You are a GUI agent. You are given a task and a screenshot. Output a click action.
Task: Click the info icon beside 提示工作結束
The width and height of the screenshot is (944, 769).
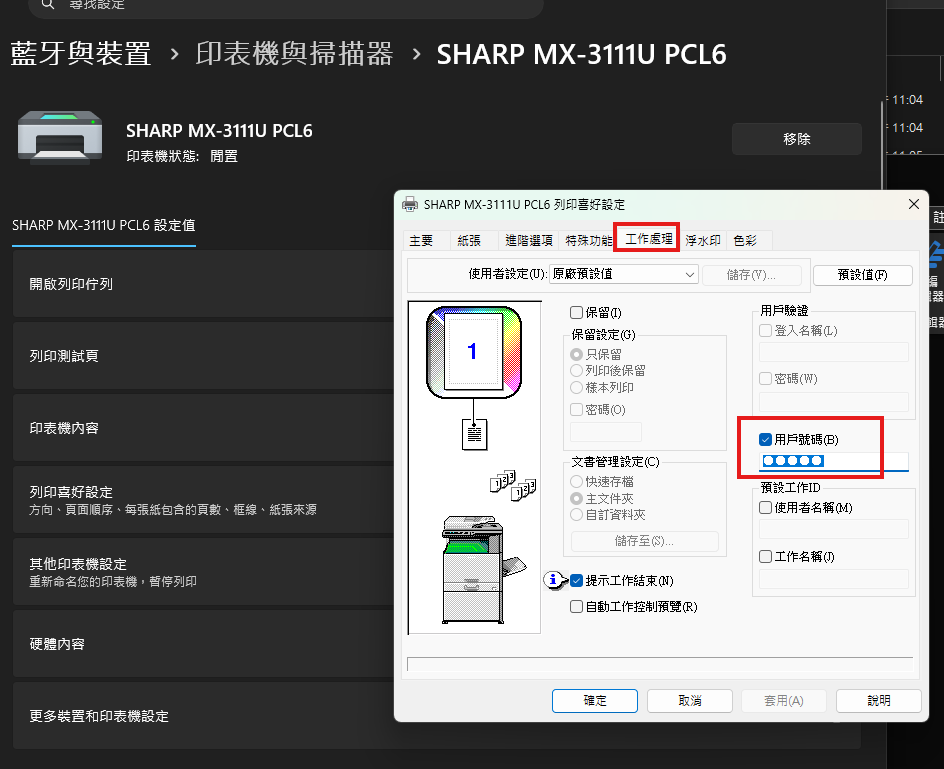coord(553,580)
